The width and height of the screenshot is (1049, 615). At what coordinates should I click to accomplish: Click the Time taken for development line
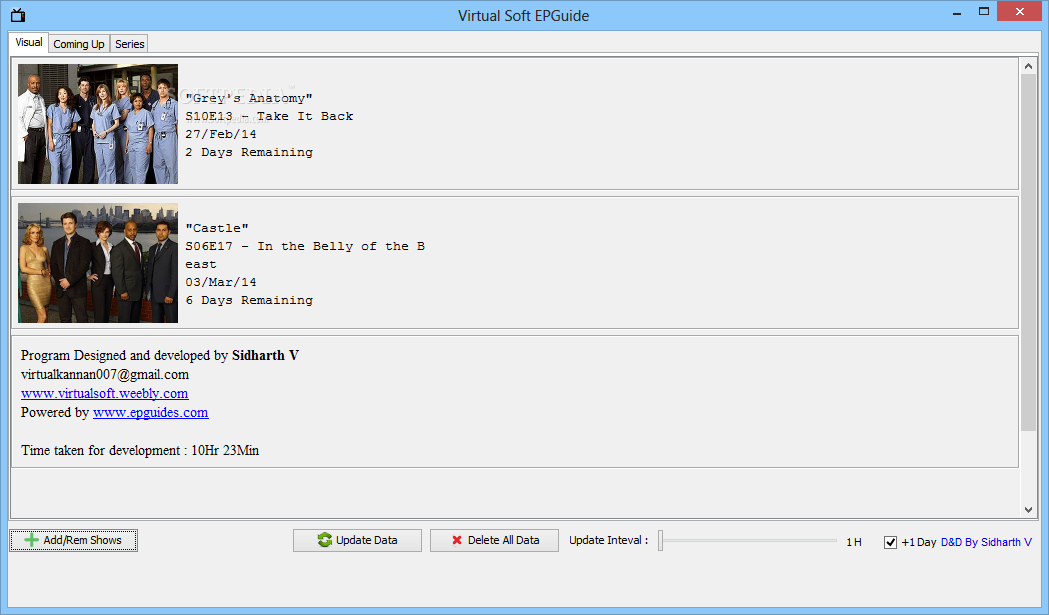coord(140,450)
